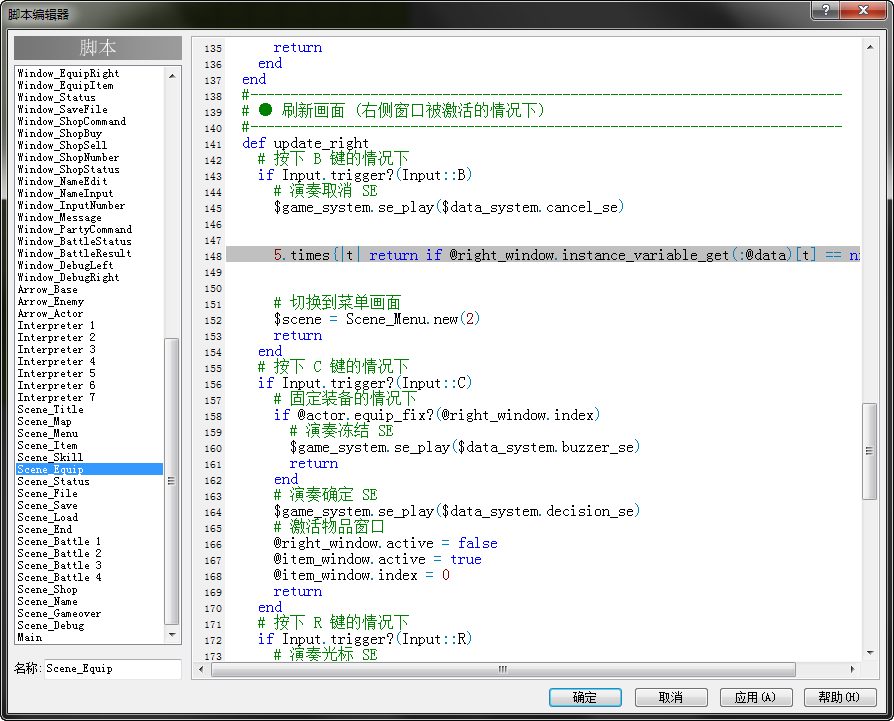Viewport: 894px width, 721px height.
Task: Click horizontal scrollbar left arrow
Action: point(201,669)
